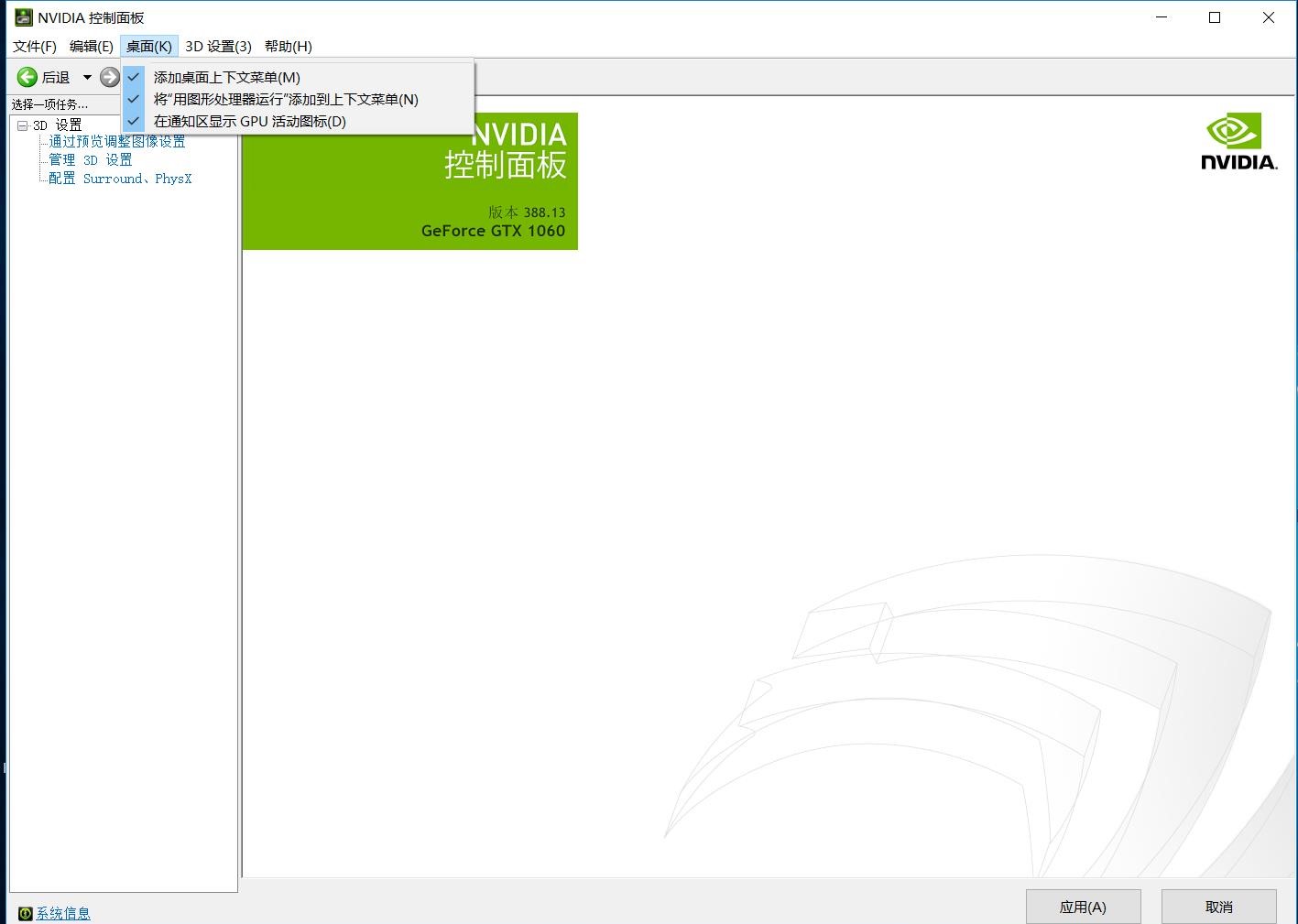Toggle 添加桌面上下文菜单(M) option
The width and height of the screenshot is (1298, 924).
click(x=298, y=77)
